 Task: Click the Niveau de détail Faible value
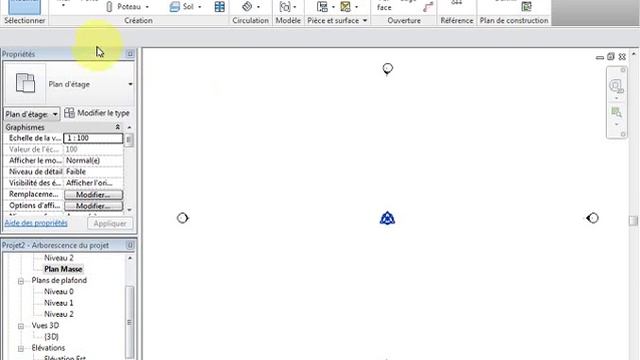[93, 172]
